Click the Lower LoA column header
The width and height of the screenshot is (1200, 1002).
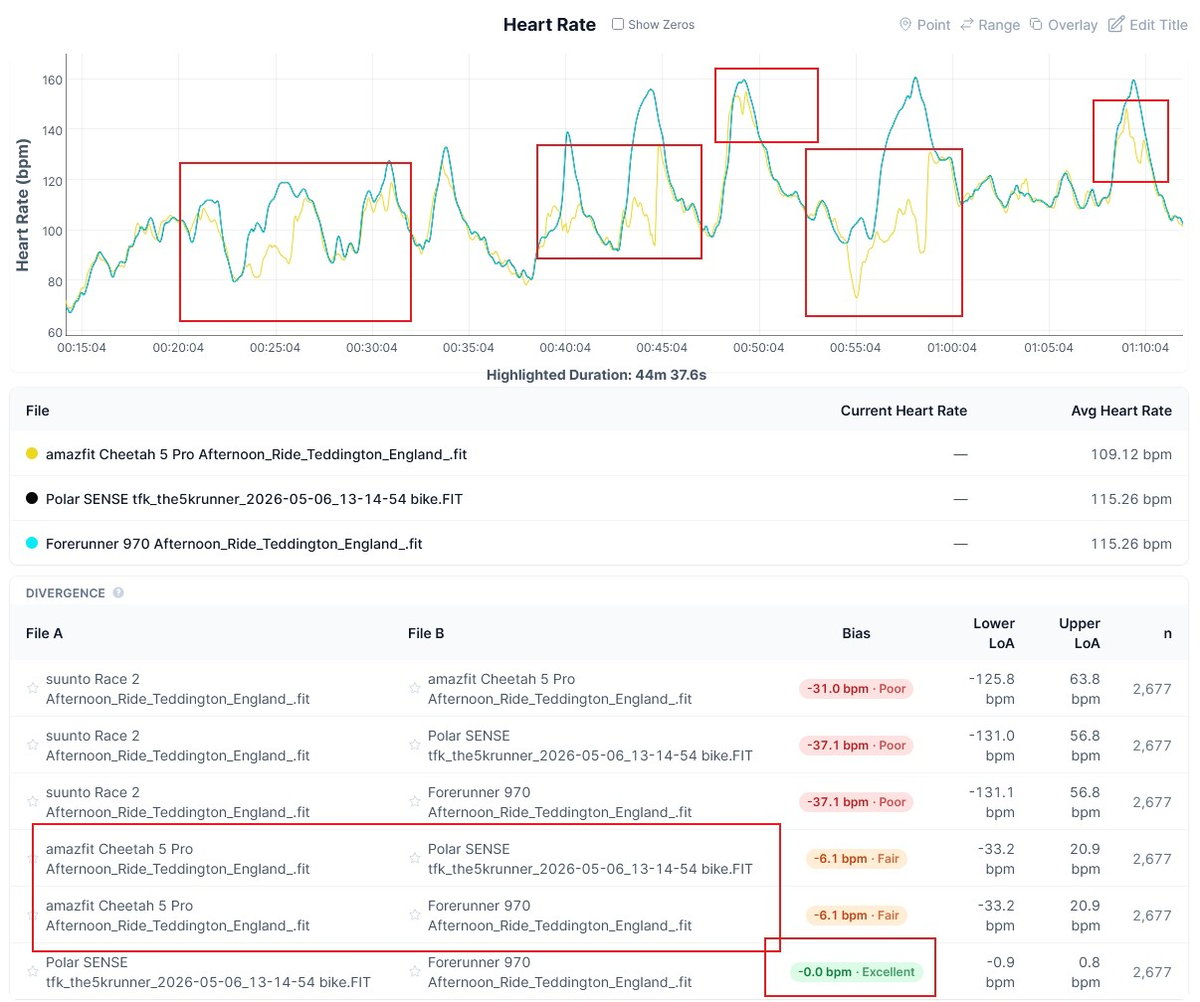(994, 633)
